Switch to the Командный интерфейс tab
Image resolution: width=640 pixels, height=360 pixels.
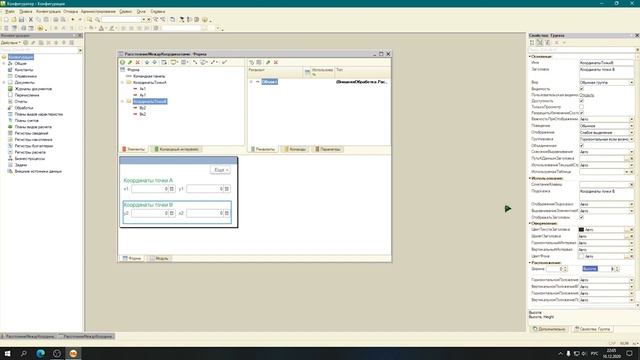(176, 149)
